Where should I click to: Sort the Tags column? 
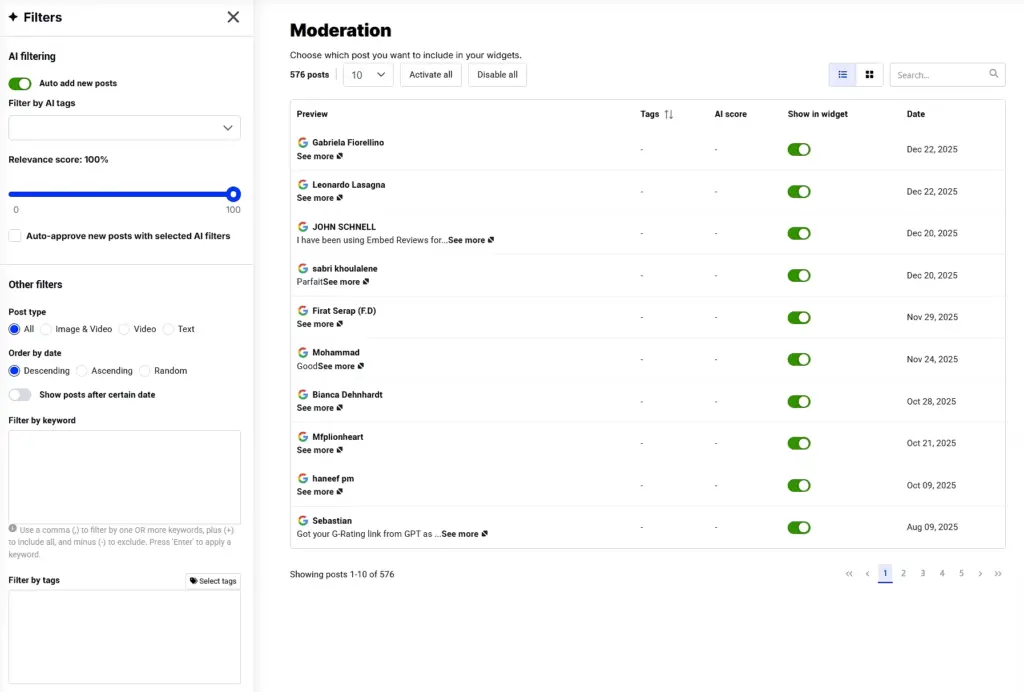tap(667, 114)
